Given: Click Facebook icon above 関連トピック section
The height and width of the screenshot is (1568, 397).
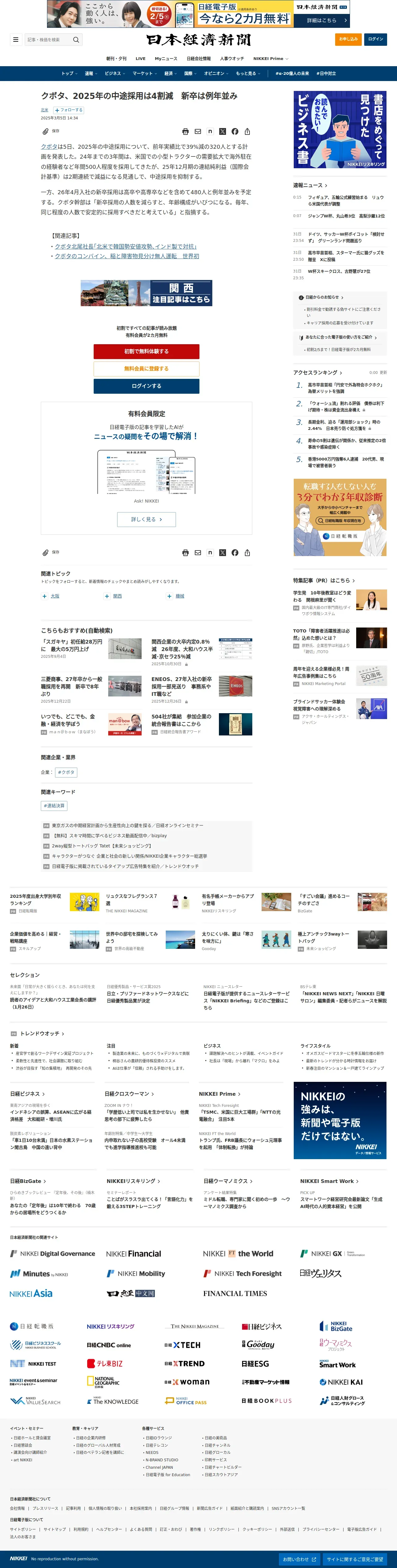Looking at the screenshot, I should pos(235,553).
